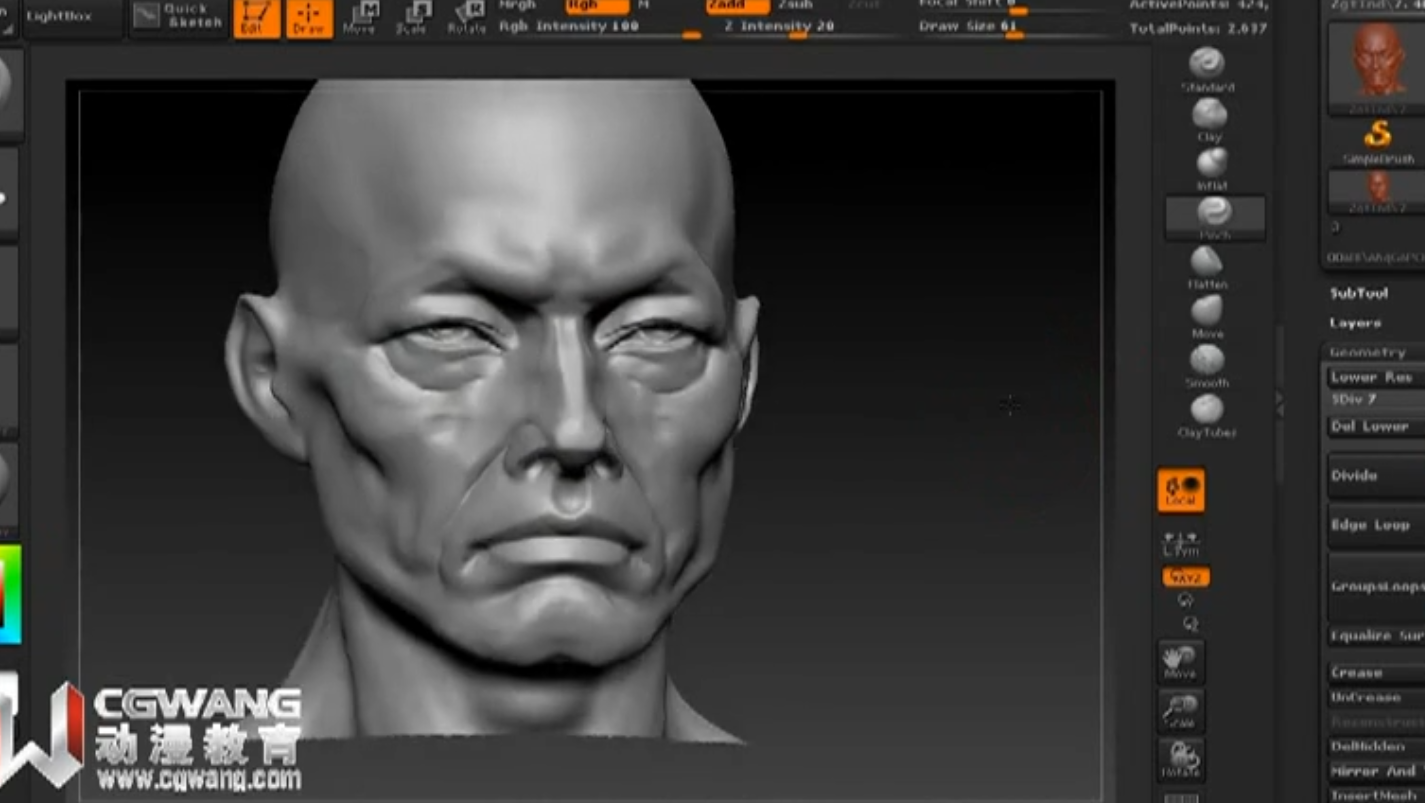Select the Smooth brush
This screenshot has width=1425, height=803.
pyautogui.click(x=1207, y=366)
